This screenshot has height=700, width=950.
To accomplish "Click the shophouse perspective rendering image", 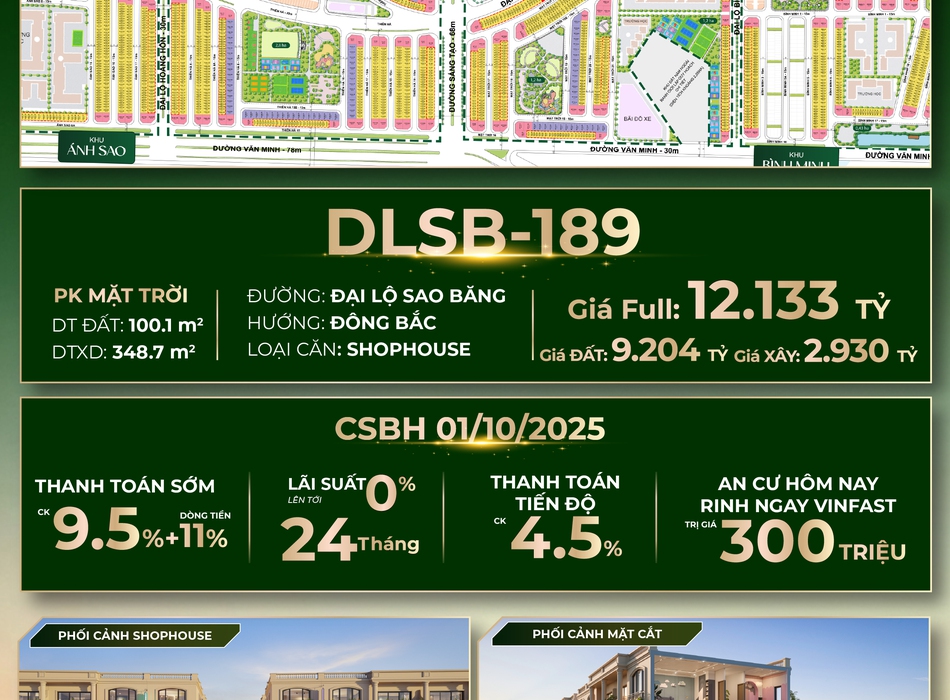I will click(x=243, y=672).
